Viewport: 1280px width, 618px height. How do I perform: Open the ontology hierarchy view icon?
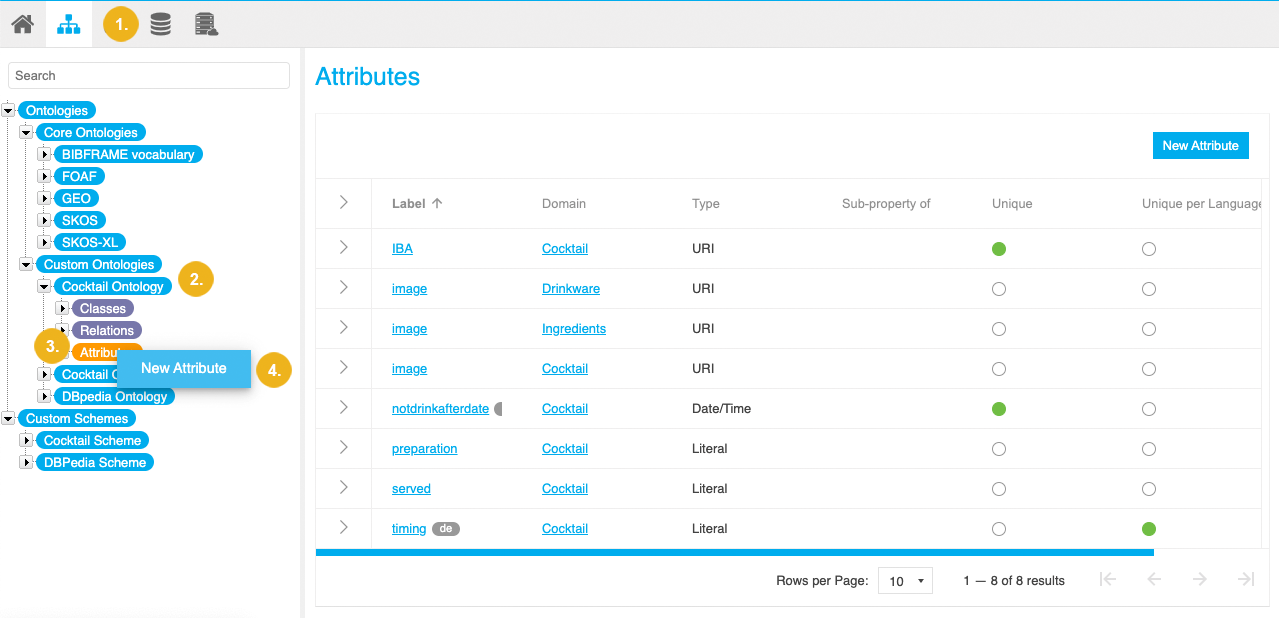[x=68, y=25]
